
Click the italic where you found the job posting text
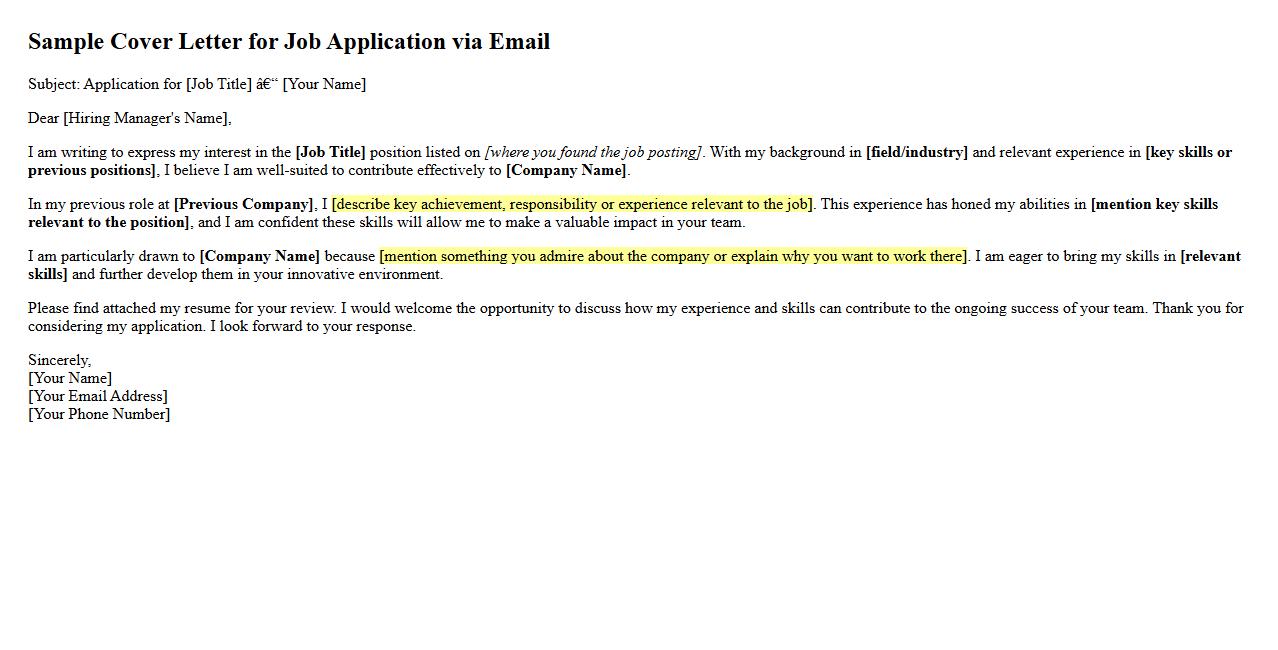(x=594, y=152)
